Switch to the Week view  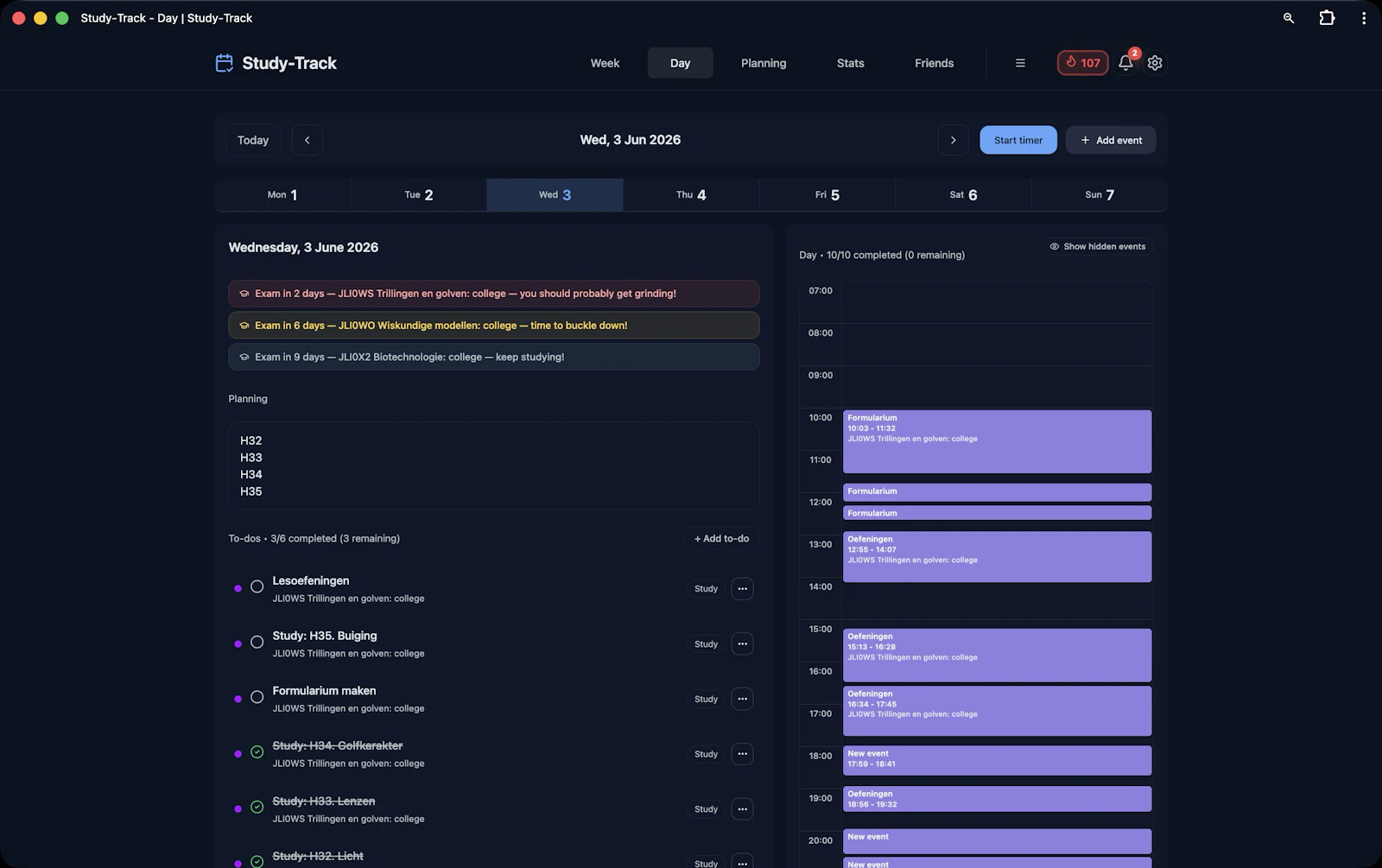coord(605,63)
